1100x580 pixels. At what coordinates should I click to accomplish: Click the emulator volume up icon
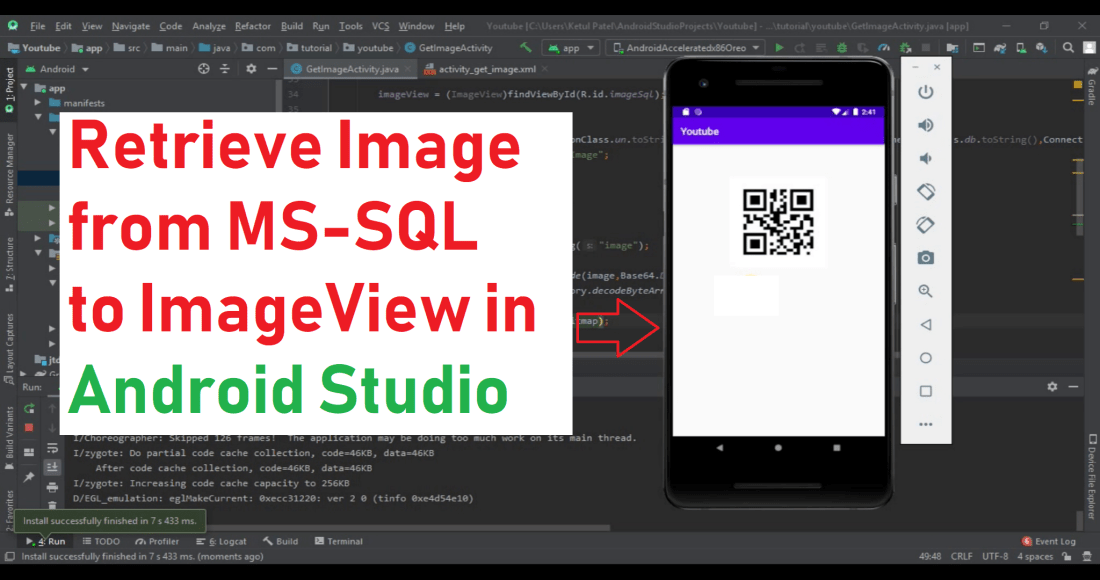pos(926,125)
